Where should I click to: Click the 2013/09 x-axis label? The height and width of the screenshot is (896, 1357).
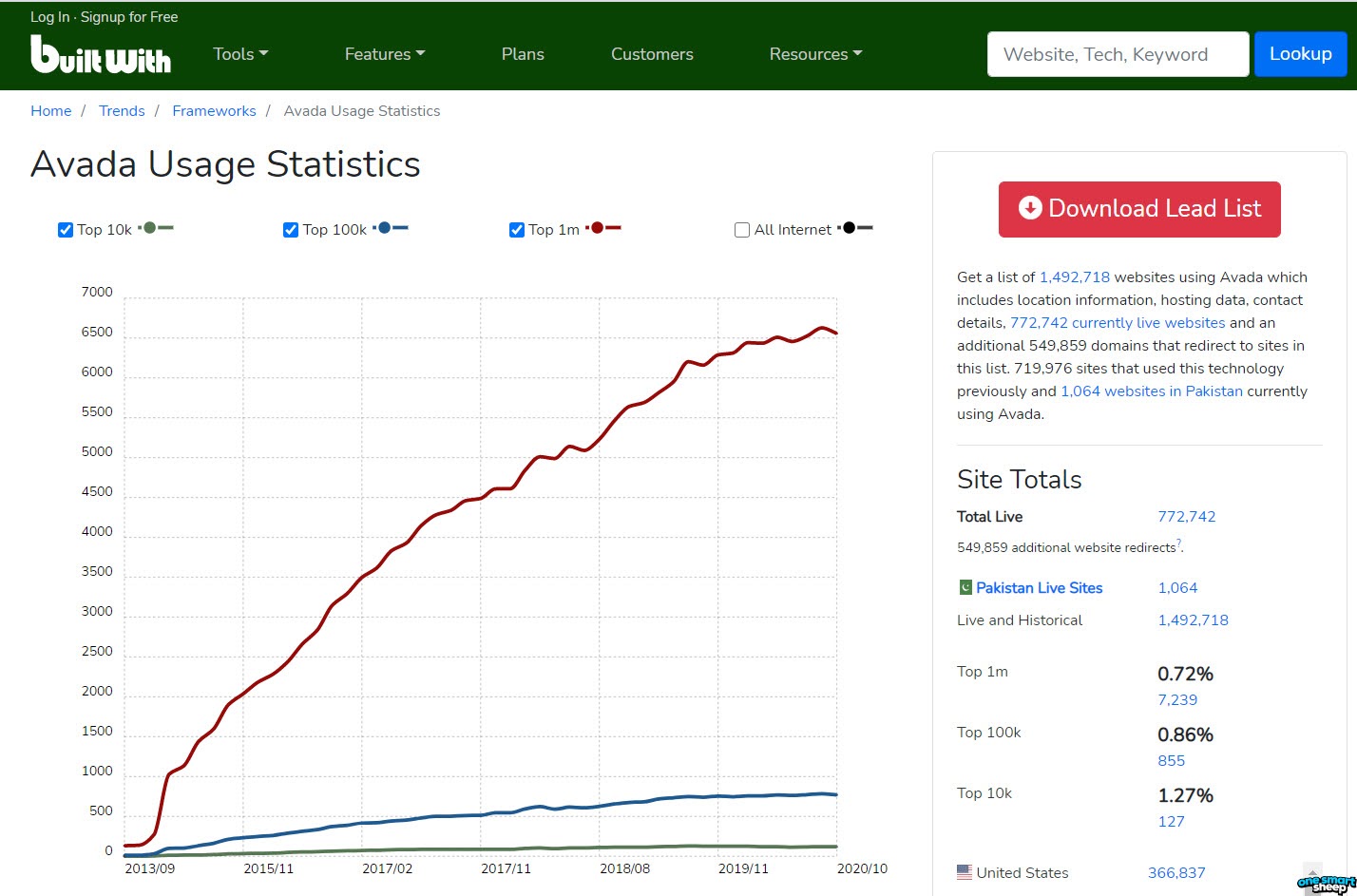pos(150,868)
